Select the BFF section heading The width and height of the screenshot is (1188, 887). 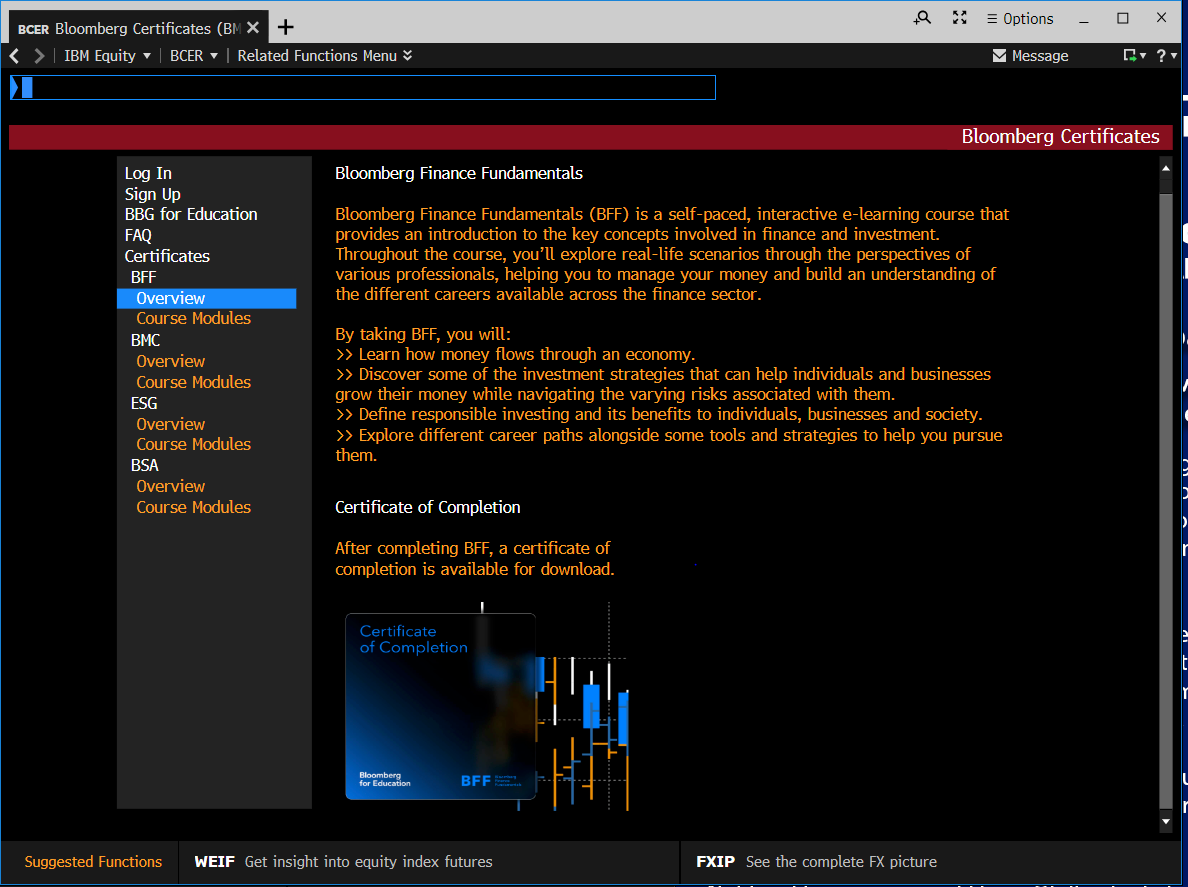tap(143, 277)
